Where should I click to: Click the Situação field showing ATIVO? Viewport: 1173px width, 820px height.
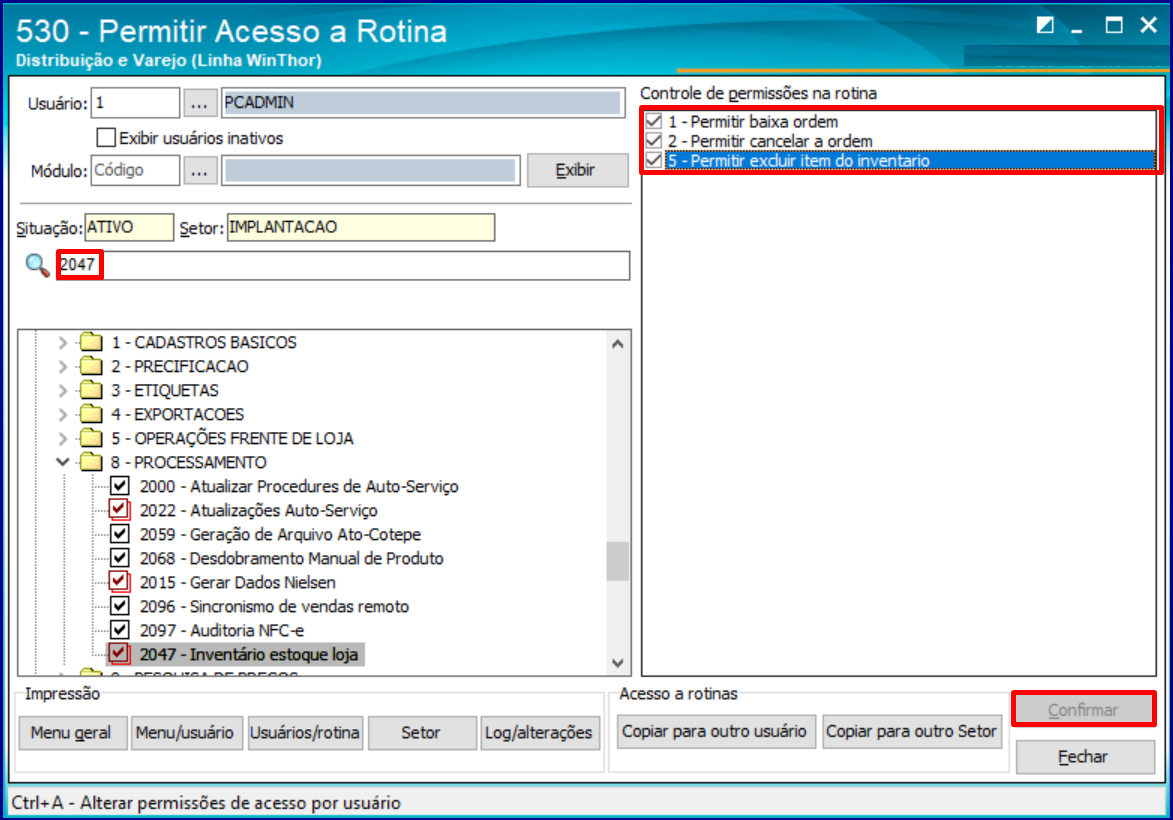(129, 227)
